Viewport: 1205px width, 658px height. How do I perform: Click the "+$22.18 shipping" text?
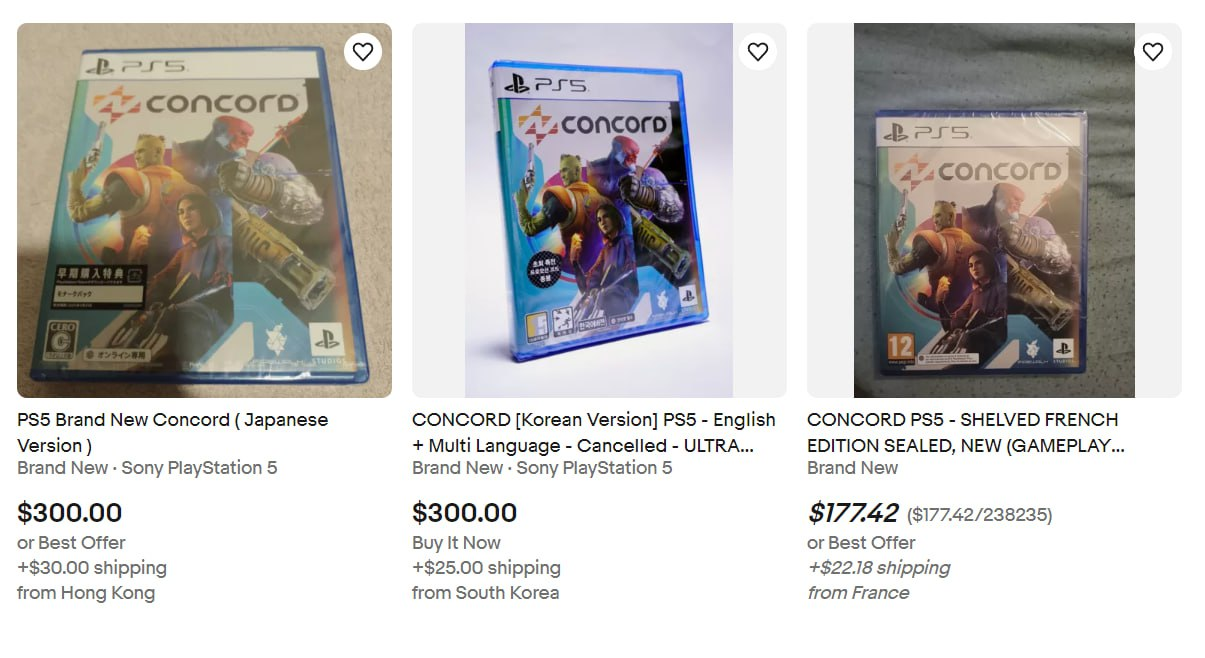tap(878, 568)
